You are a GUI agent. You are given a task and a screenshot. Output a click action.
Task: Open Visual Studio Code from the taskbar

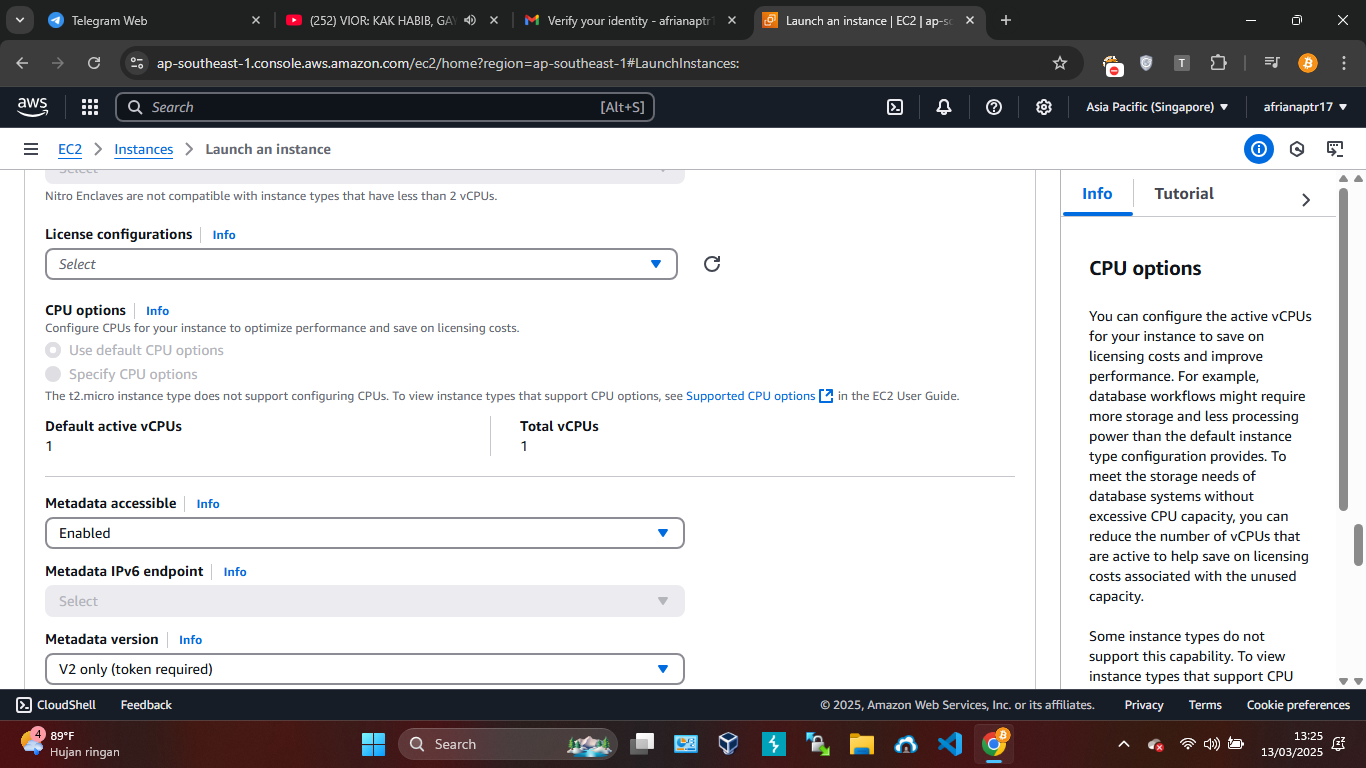[950, 744]
